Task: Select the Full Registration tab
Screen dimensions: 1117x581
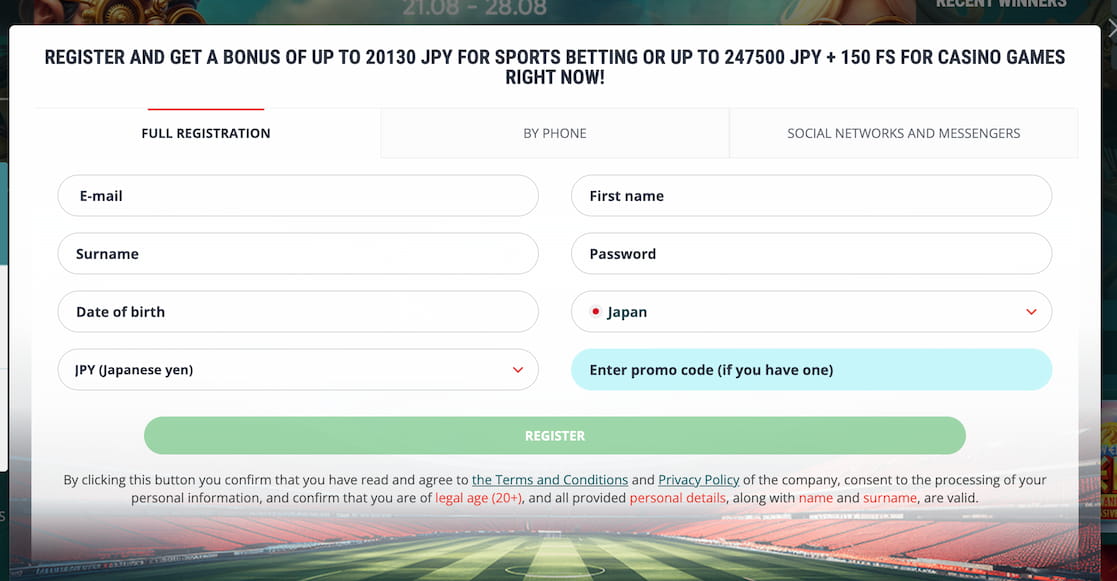Action: click(x=205, y=132)
